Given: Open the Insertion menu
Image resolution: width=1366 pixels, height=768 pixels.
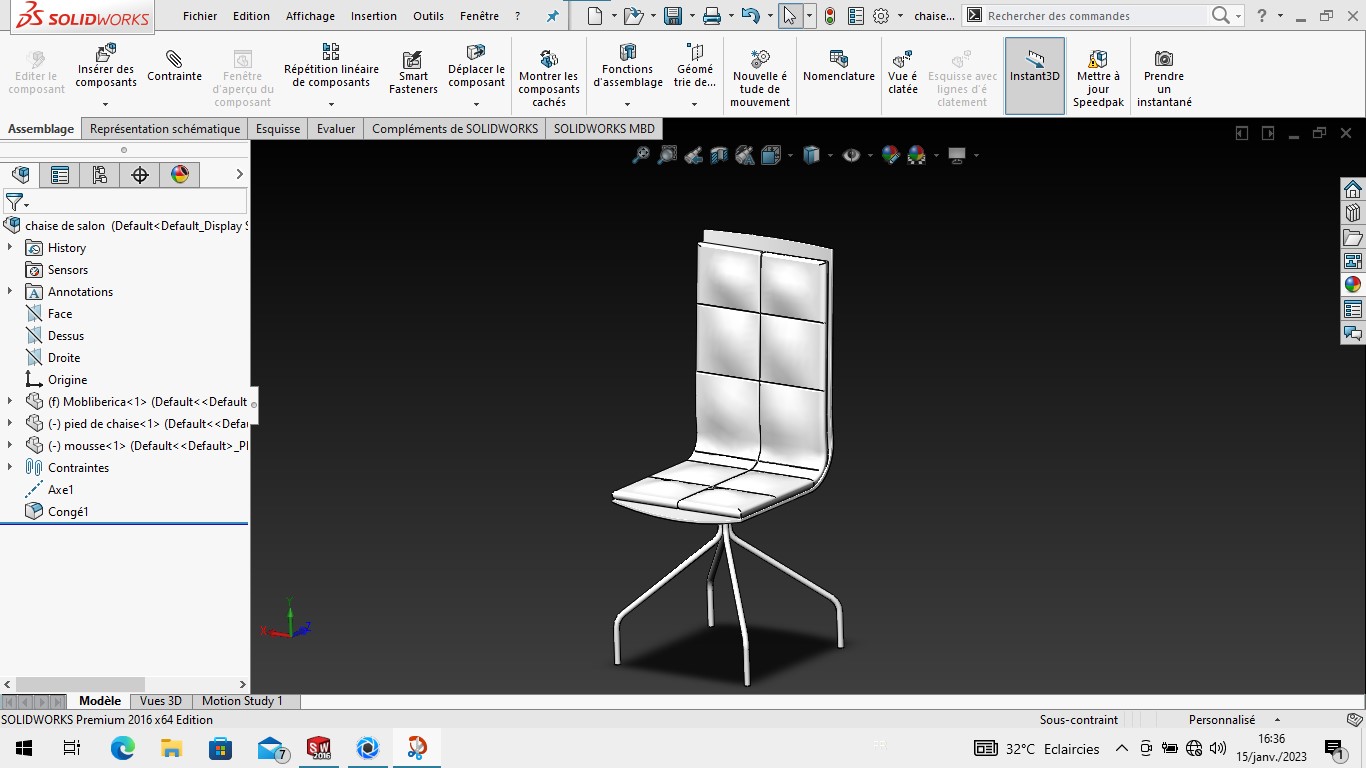Looking at the screenshot, I should click(373, 16).
